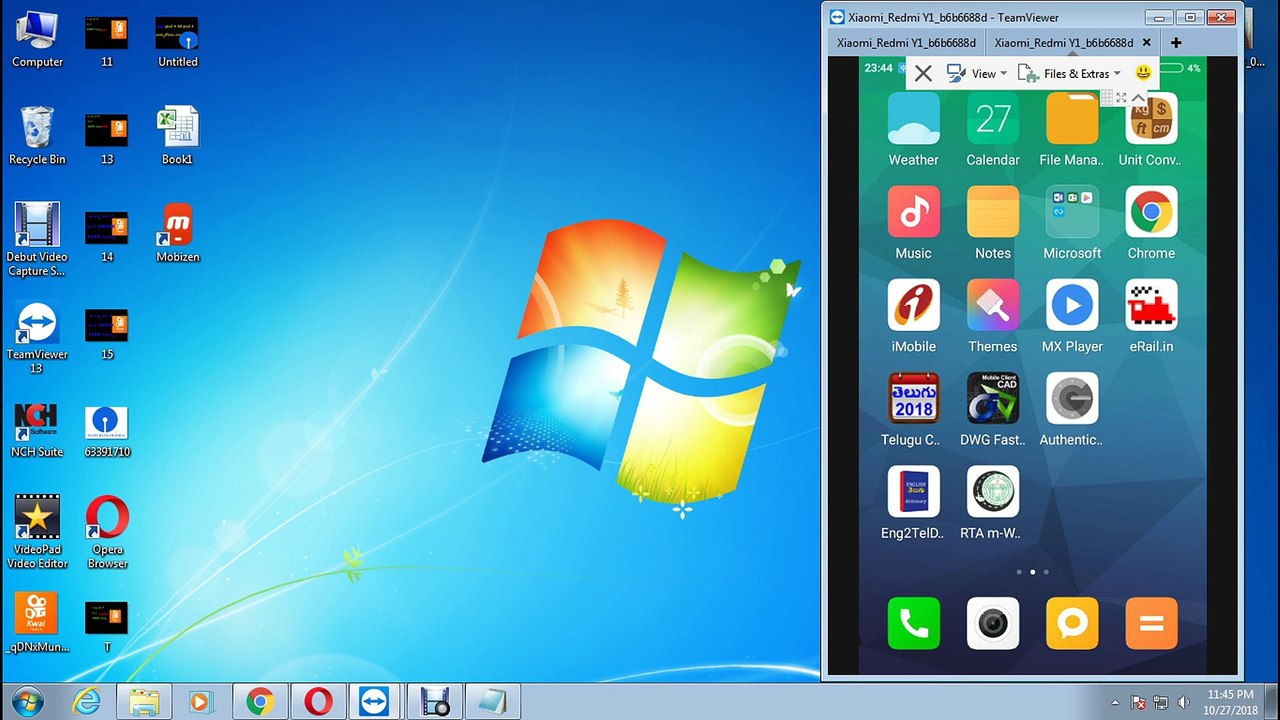This screenshot has width=1280, height=720.
Task: Open the volume control in system tray
Action: tap(1184, 703)
